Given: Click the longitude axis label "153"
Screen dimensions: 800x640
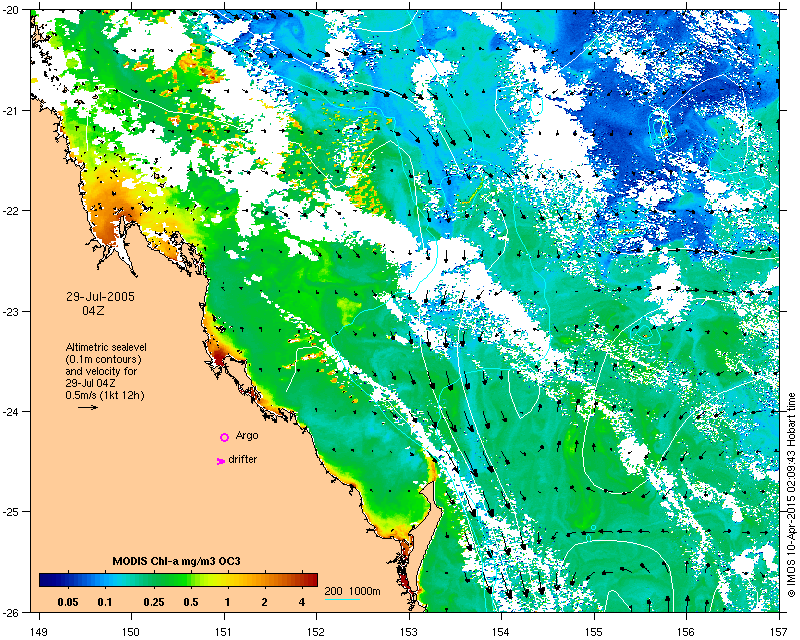Looking at the screenshot, I should (x=409, y=632).
